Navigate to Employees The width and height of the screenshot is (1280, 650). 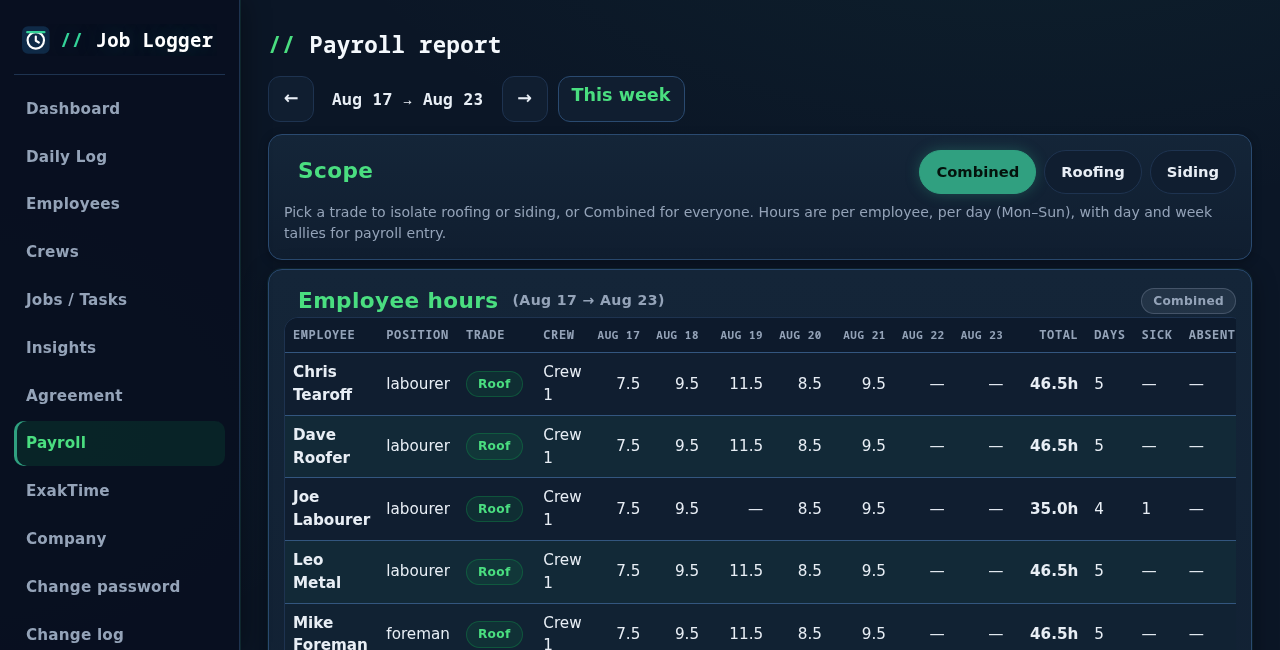tap(119, 204)
